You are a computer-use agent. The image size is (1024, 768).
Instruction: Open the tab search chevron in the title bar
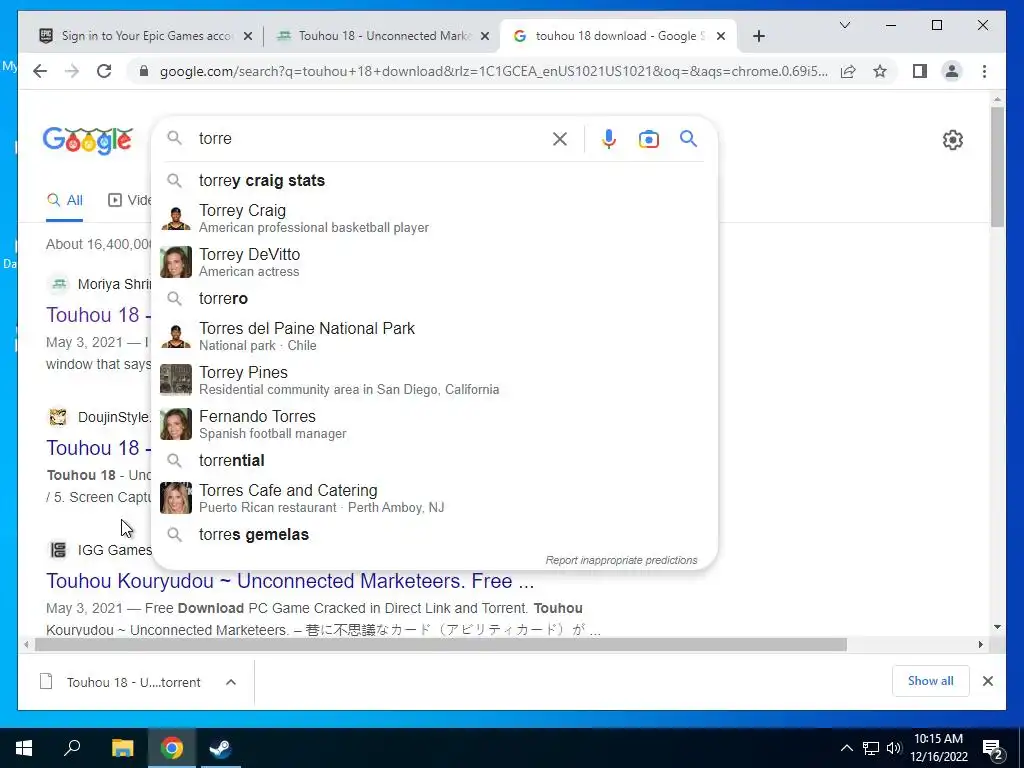[x=844, y=25]
